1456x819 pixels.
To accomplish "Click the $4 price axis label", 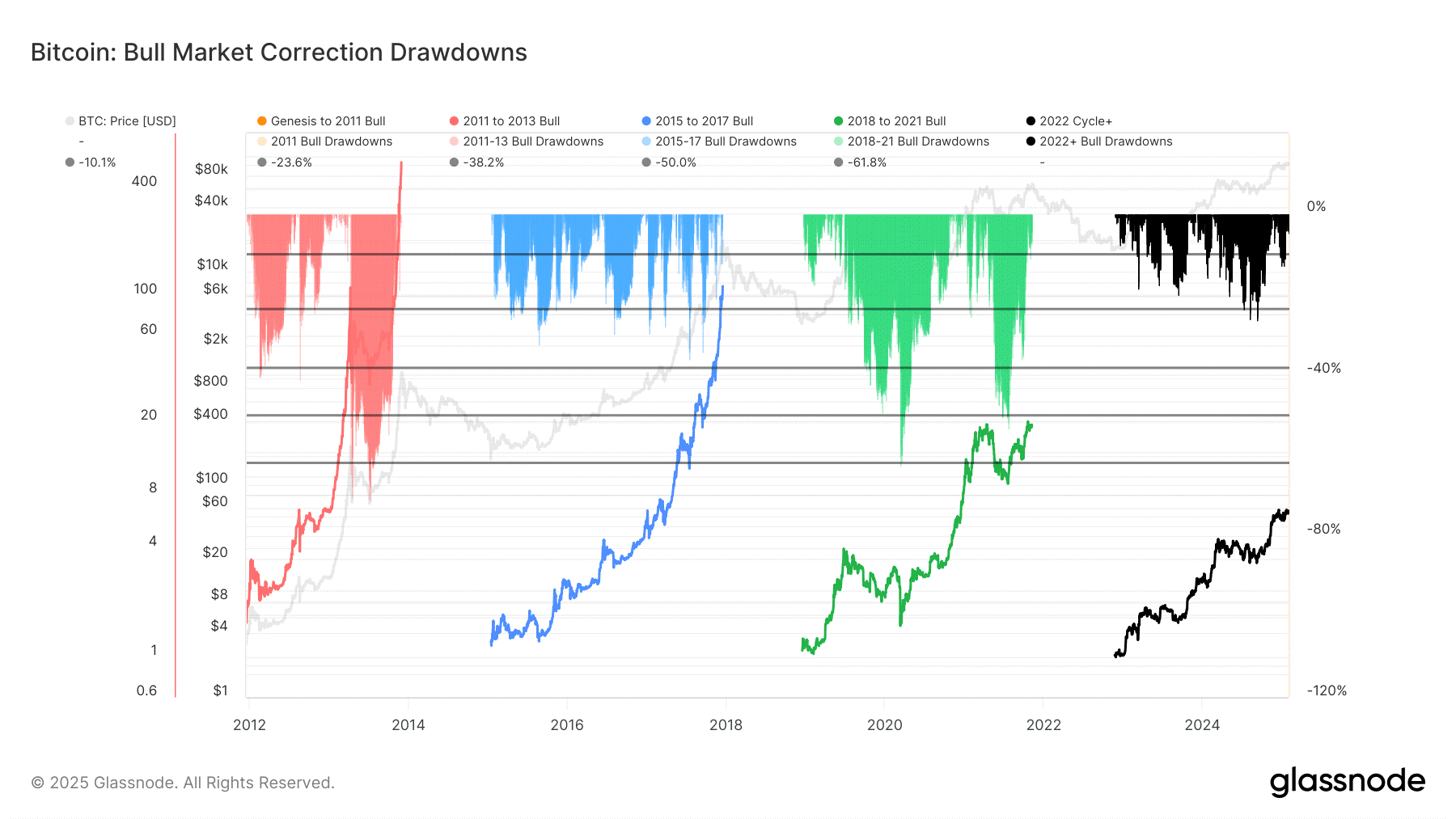I will pyautogui.click(x=219, y=626).
